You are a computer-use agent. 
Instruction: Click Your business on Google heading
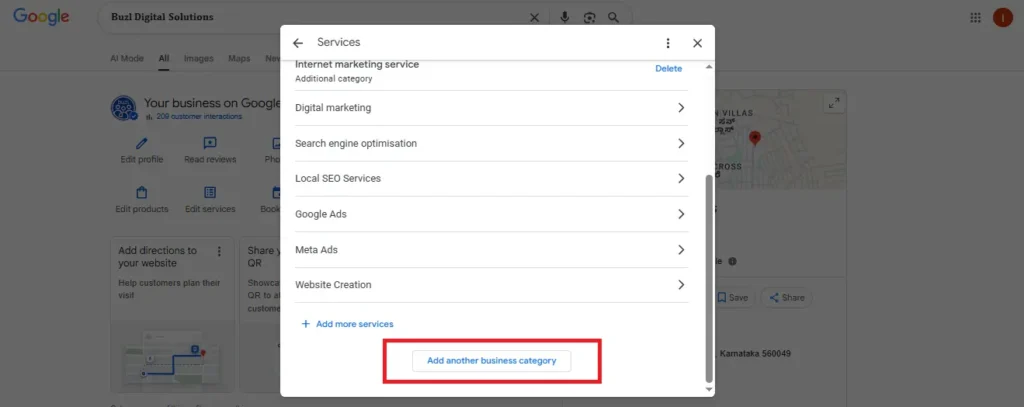pyautogui.click(x=212, y=103)
